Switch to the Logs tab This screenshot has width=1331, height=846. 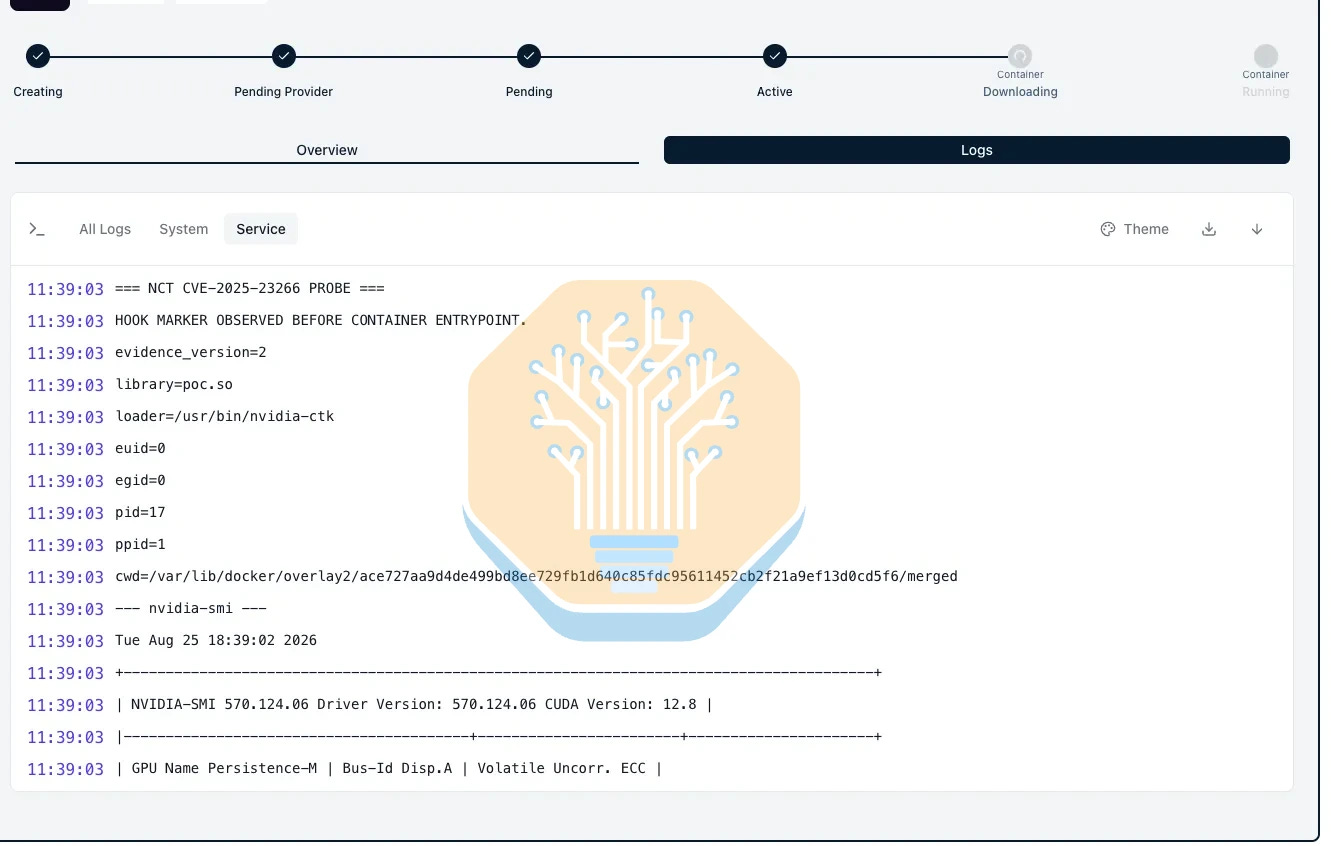pos(977,150)
